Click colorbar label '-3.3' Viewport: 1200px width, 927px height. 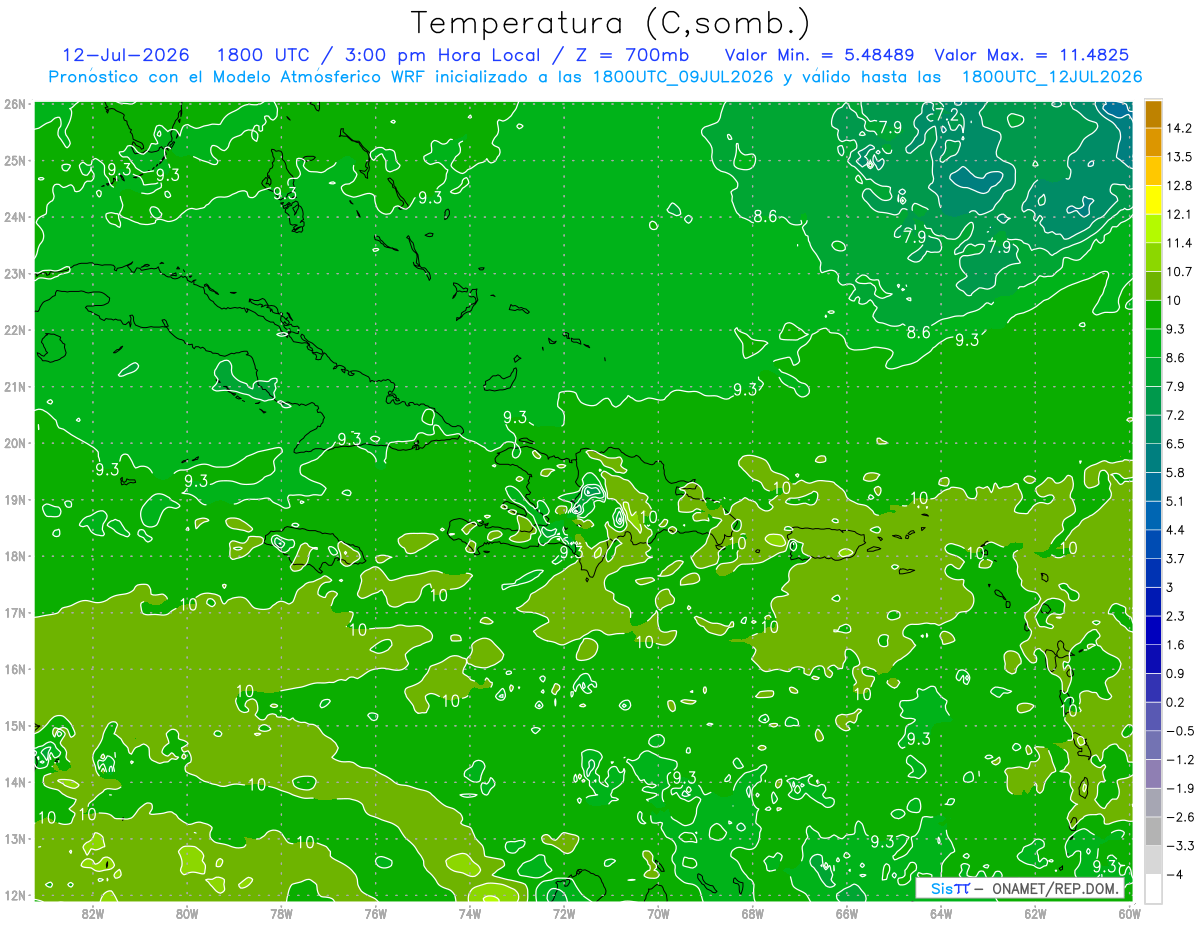click(x=1181, y=845)
